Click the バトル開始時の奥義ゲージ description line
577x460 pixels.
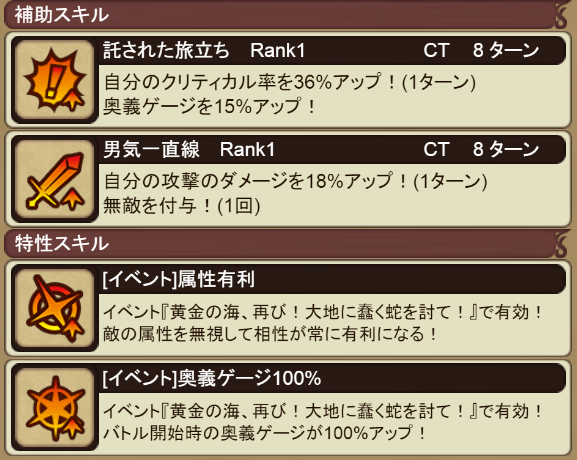tap(264, 433)
